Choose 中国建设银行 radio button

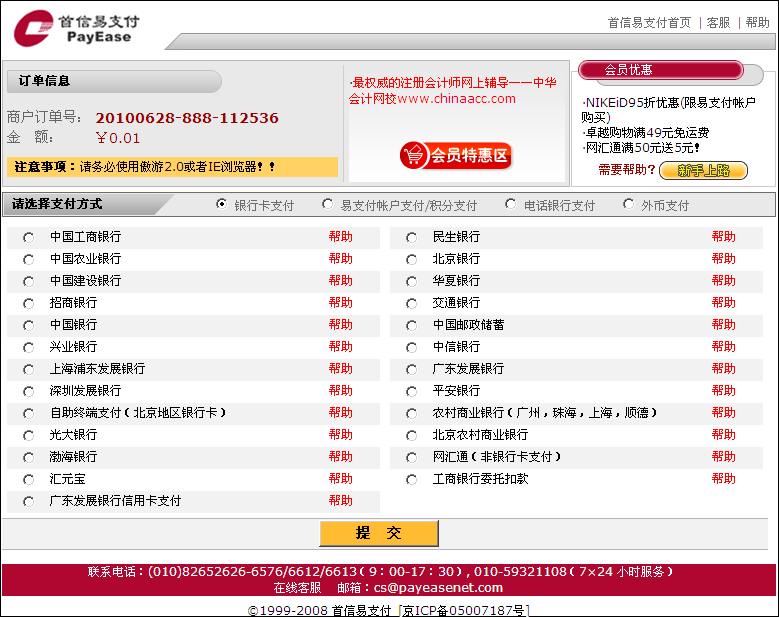click(29, 282)
